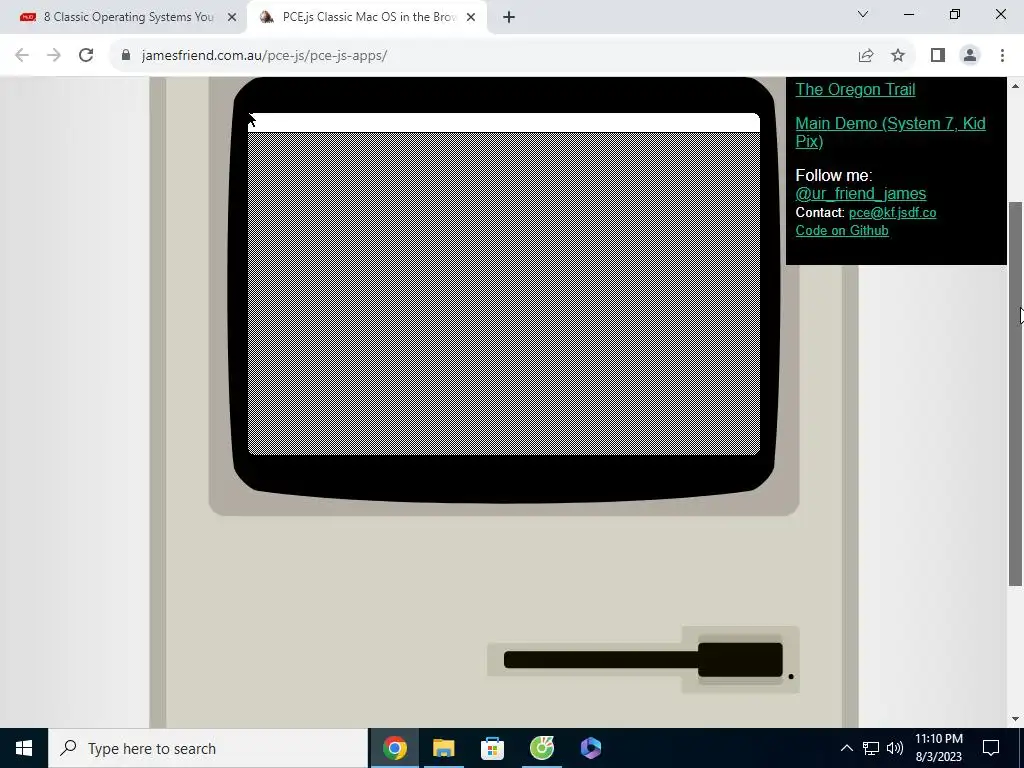The height and width of the screenshot is (768, 1024).
Task: Click the emulated Mac screen
Action: click(504, 284)
